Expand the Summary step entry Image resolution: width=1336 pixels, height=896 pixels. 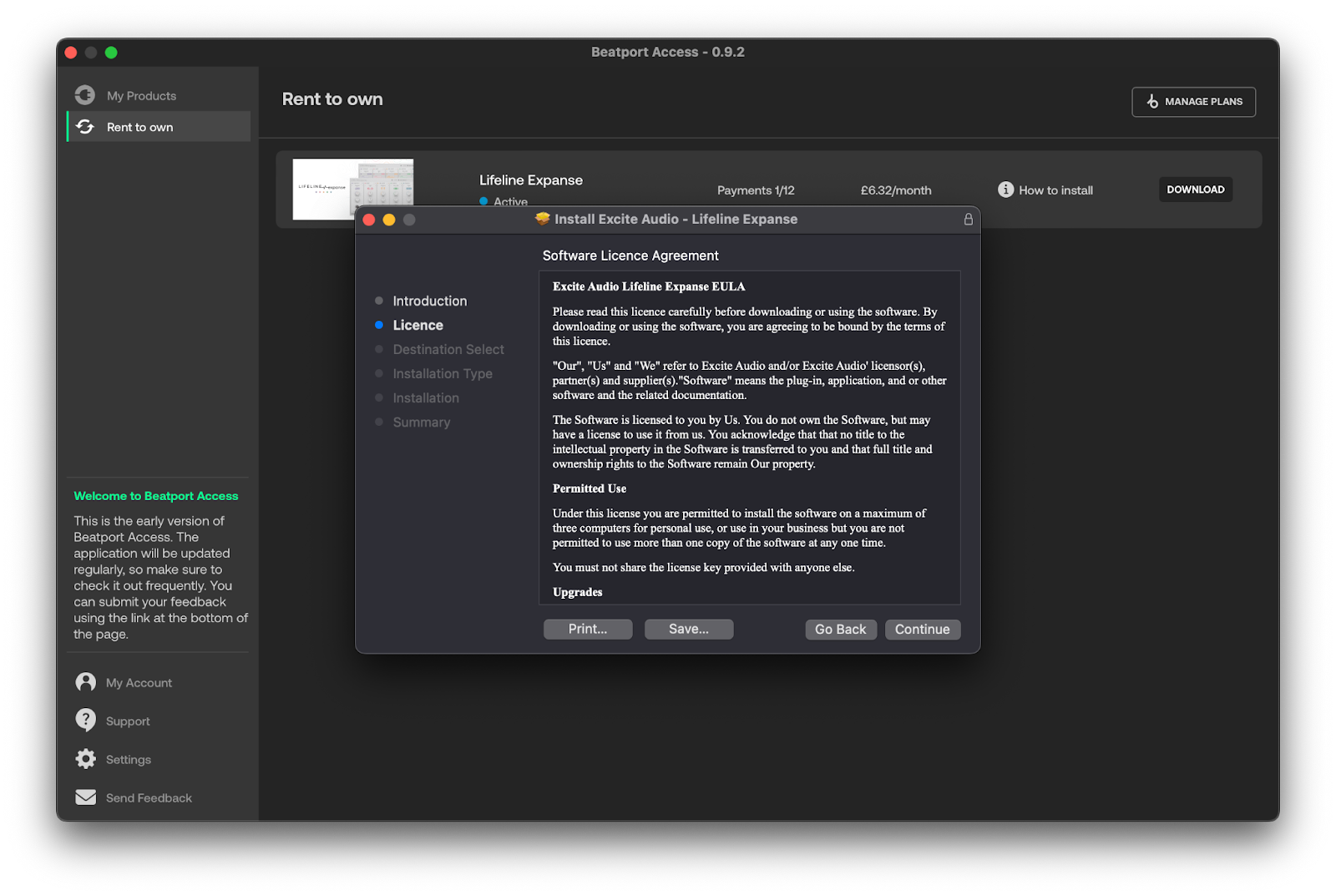421,422
